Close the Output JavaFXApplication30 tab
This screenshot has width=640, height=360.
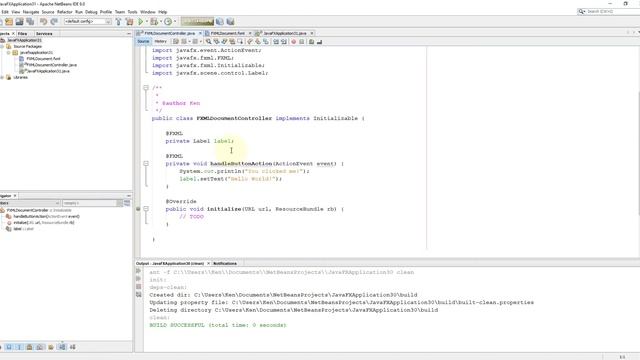coord(208,263)
